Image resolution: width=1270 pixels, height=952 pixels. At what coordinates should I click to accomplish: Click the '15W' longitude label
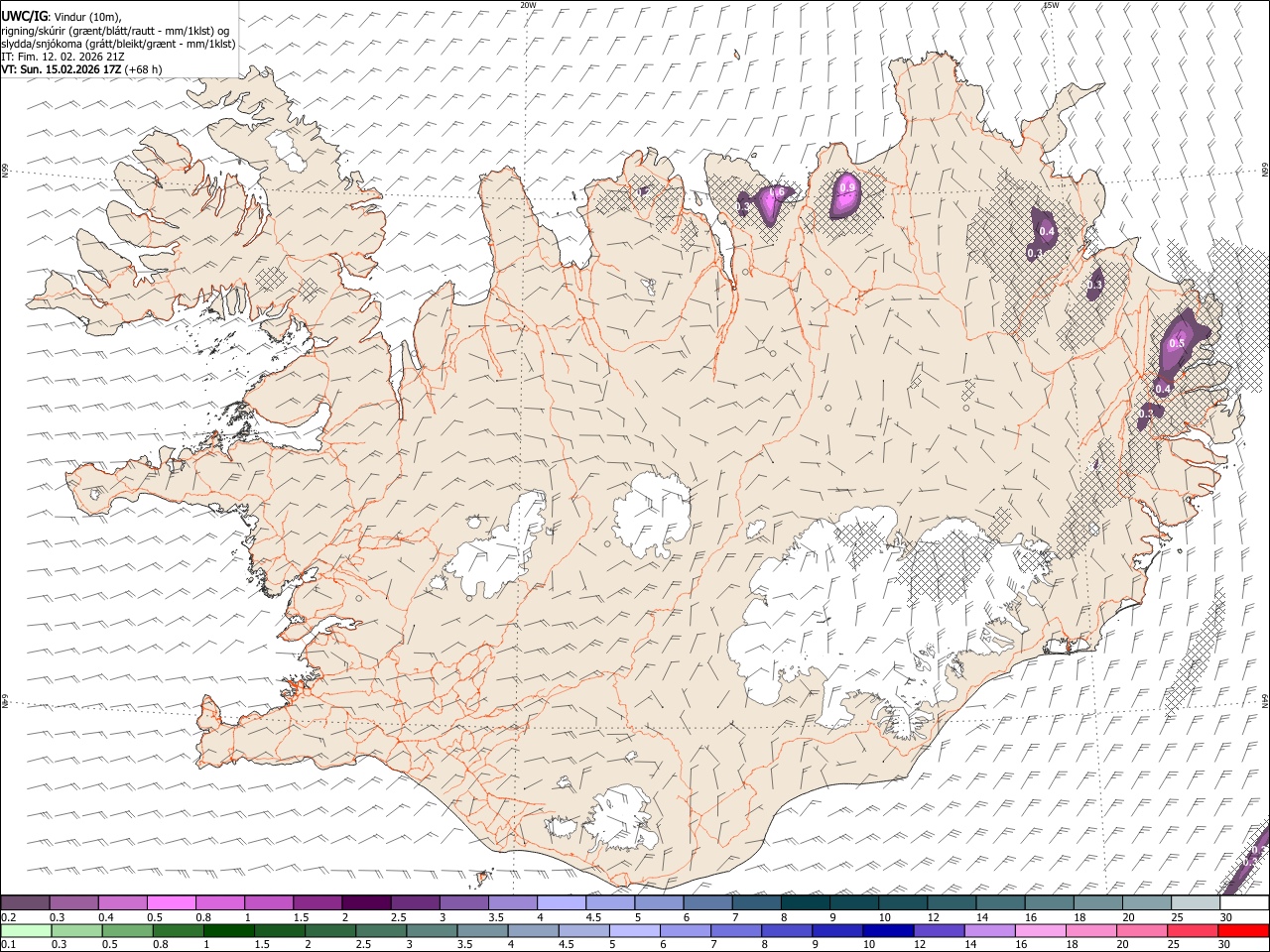pos(1051,5)
